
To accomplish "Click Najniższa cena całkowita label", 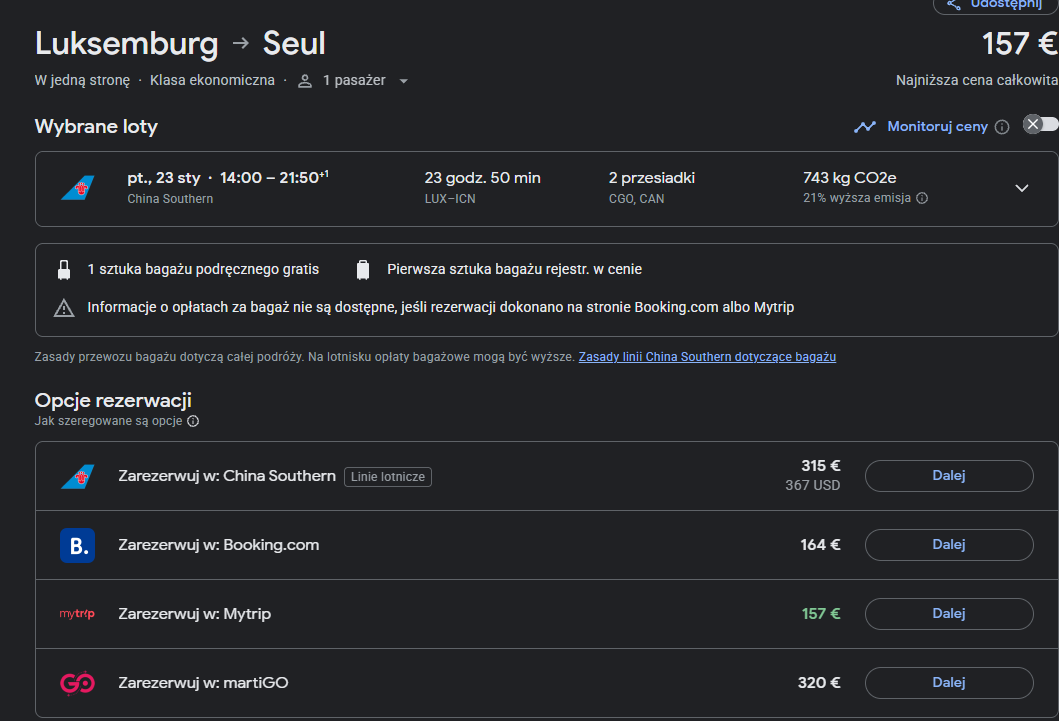I will (x=977, y=80).
